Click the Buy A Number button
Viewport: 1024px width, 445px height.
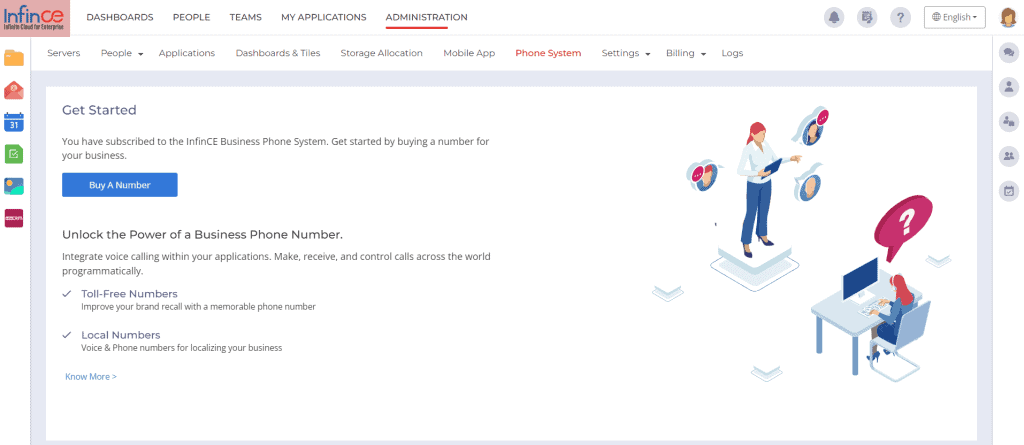coord(120,185)
